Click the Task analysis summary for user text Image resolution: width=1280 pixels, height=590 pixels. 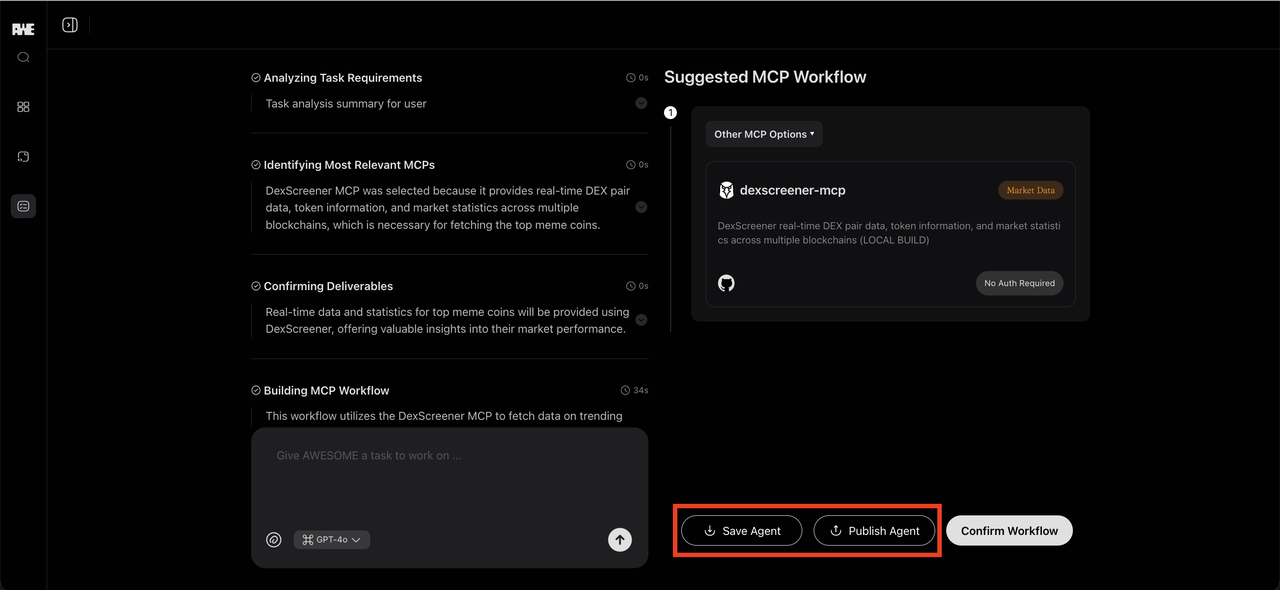click(x=346, y=103)
